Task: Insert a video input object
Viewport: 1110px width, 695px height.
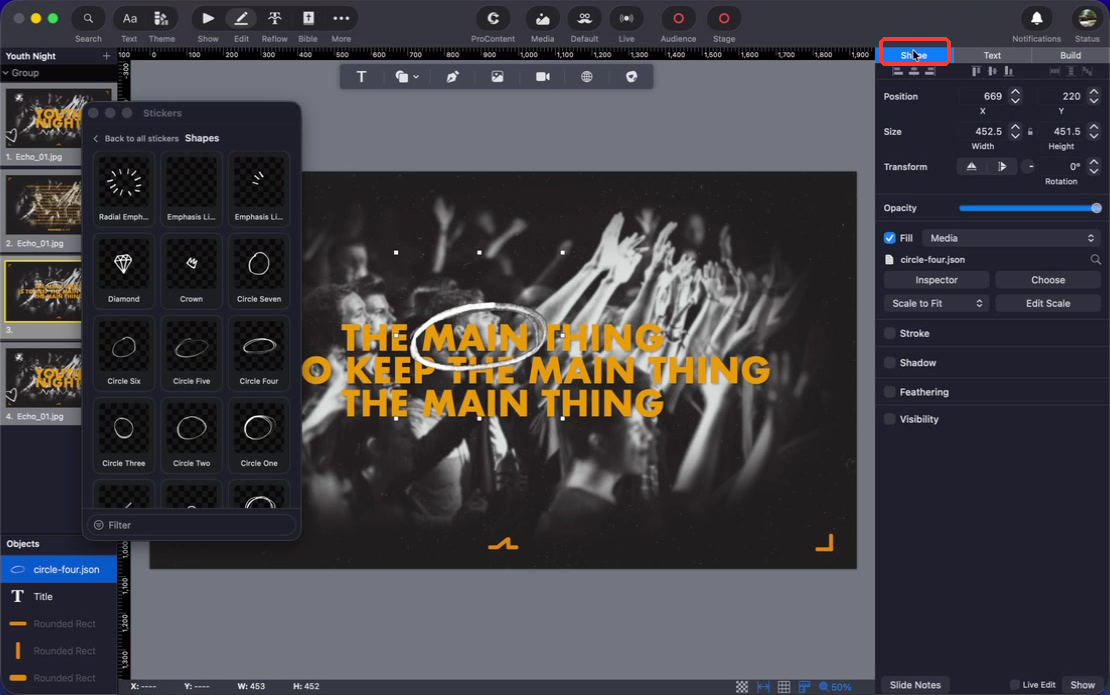Action: tap(543, 76)
